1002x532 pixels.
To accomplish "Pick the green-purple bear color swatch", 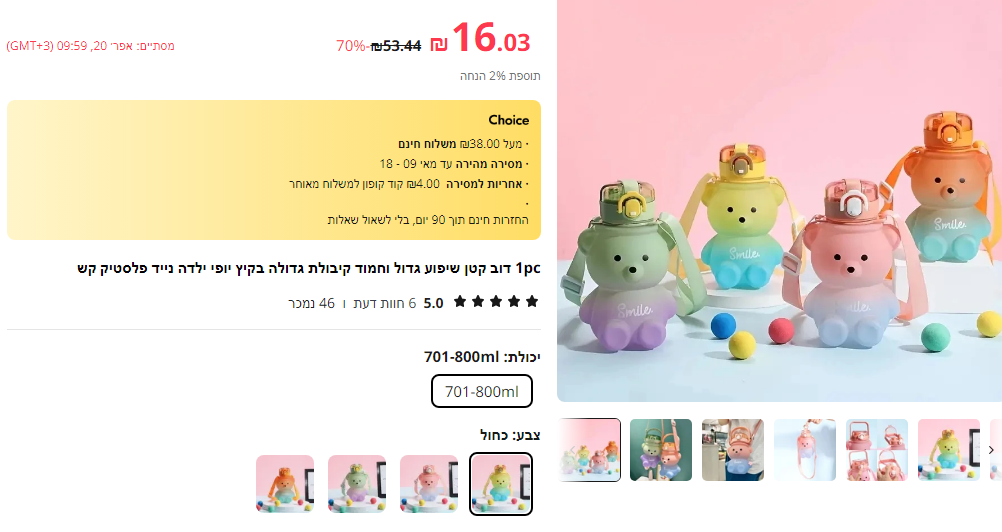I will point(357,483).
